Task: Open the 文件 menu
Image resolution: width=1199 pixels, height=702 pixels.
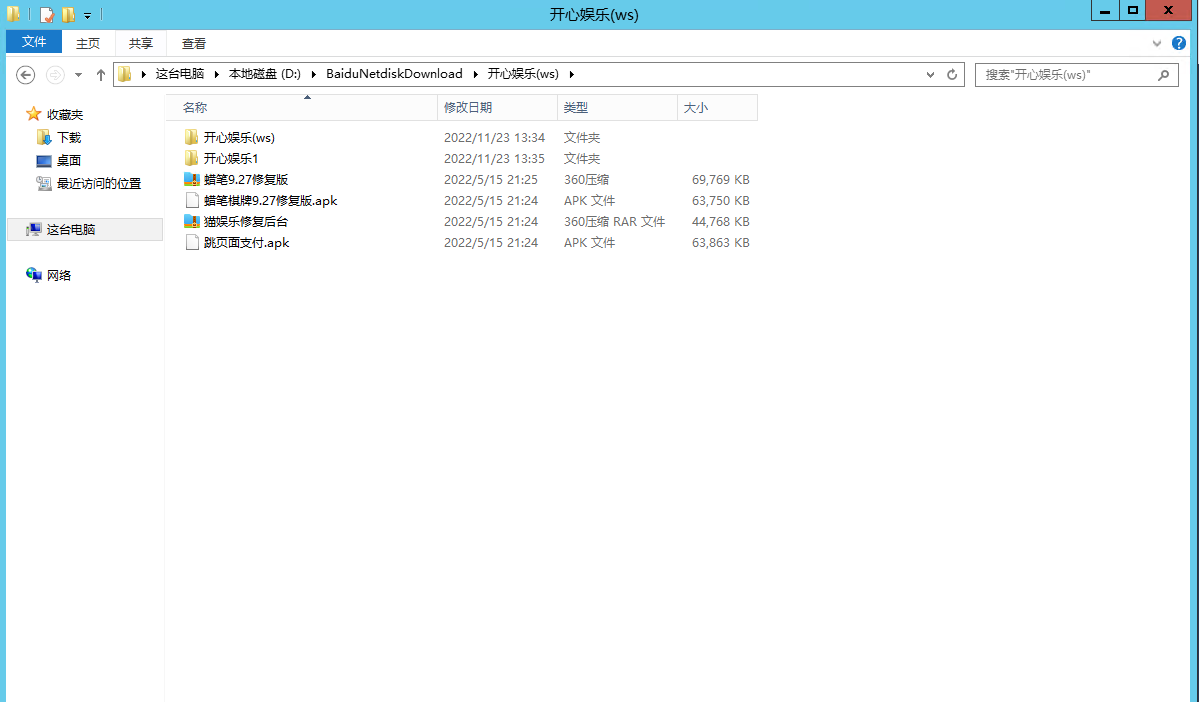Action: (34, 42)
